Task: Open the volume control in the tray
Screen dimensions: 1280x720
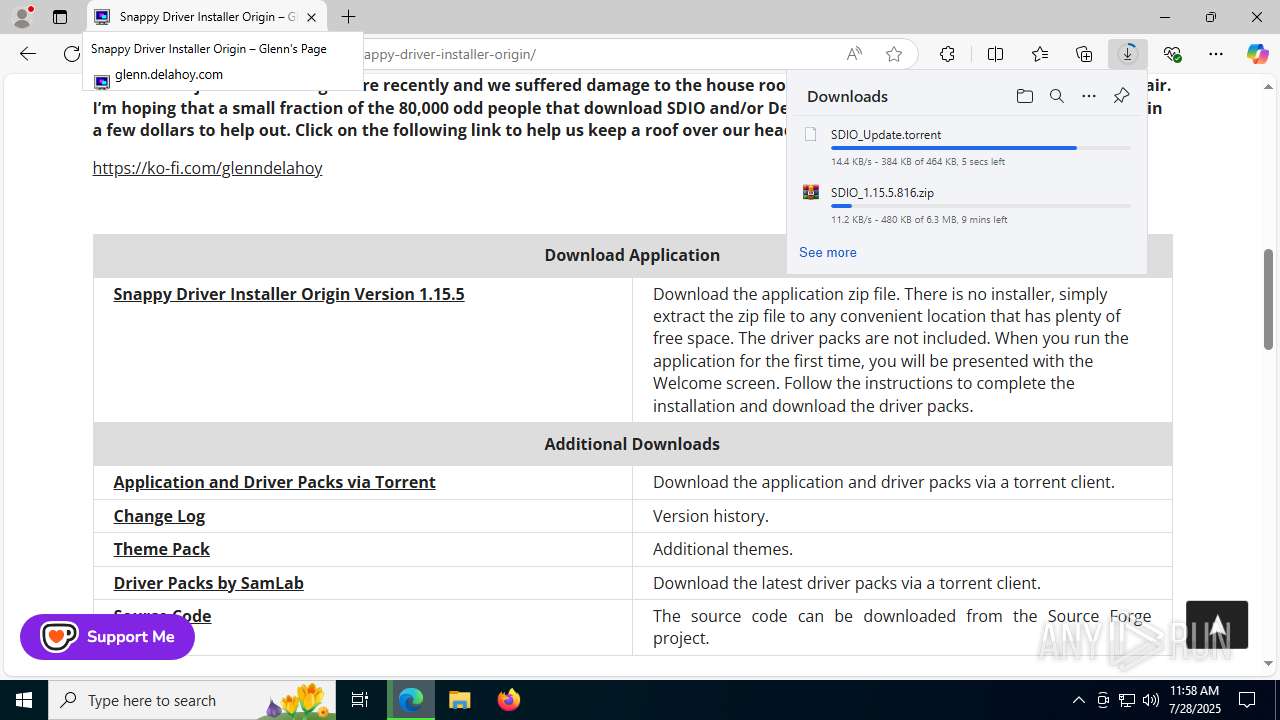Action: tap(1151, 700)
